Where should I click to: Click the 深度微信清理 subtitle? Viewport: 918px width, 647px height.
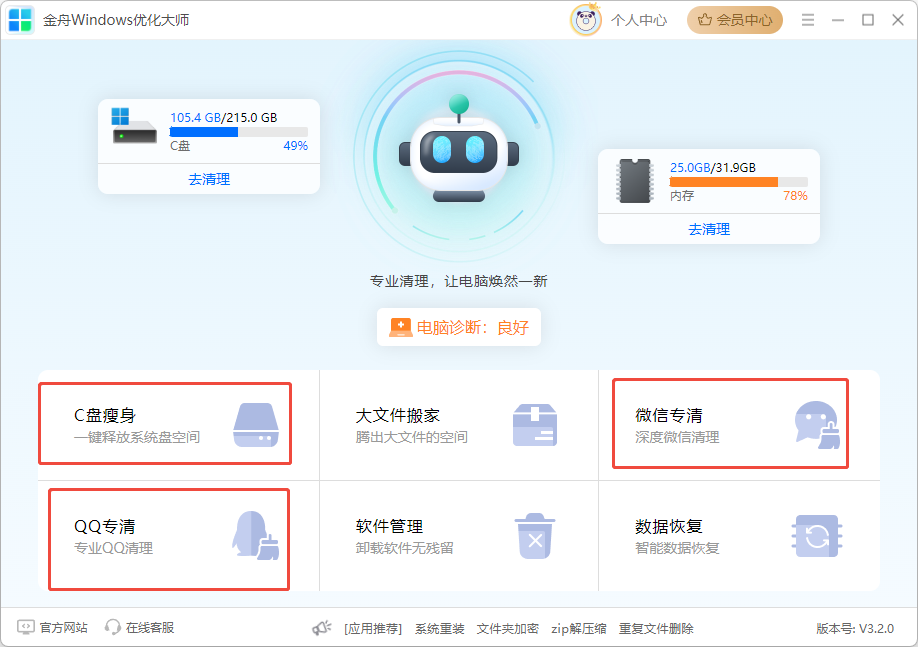click(677, 437)
